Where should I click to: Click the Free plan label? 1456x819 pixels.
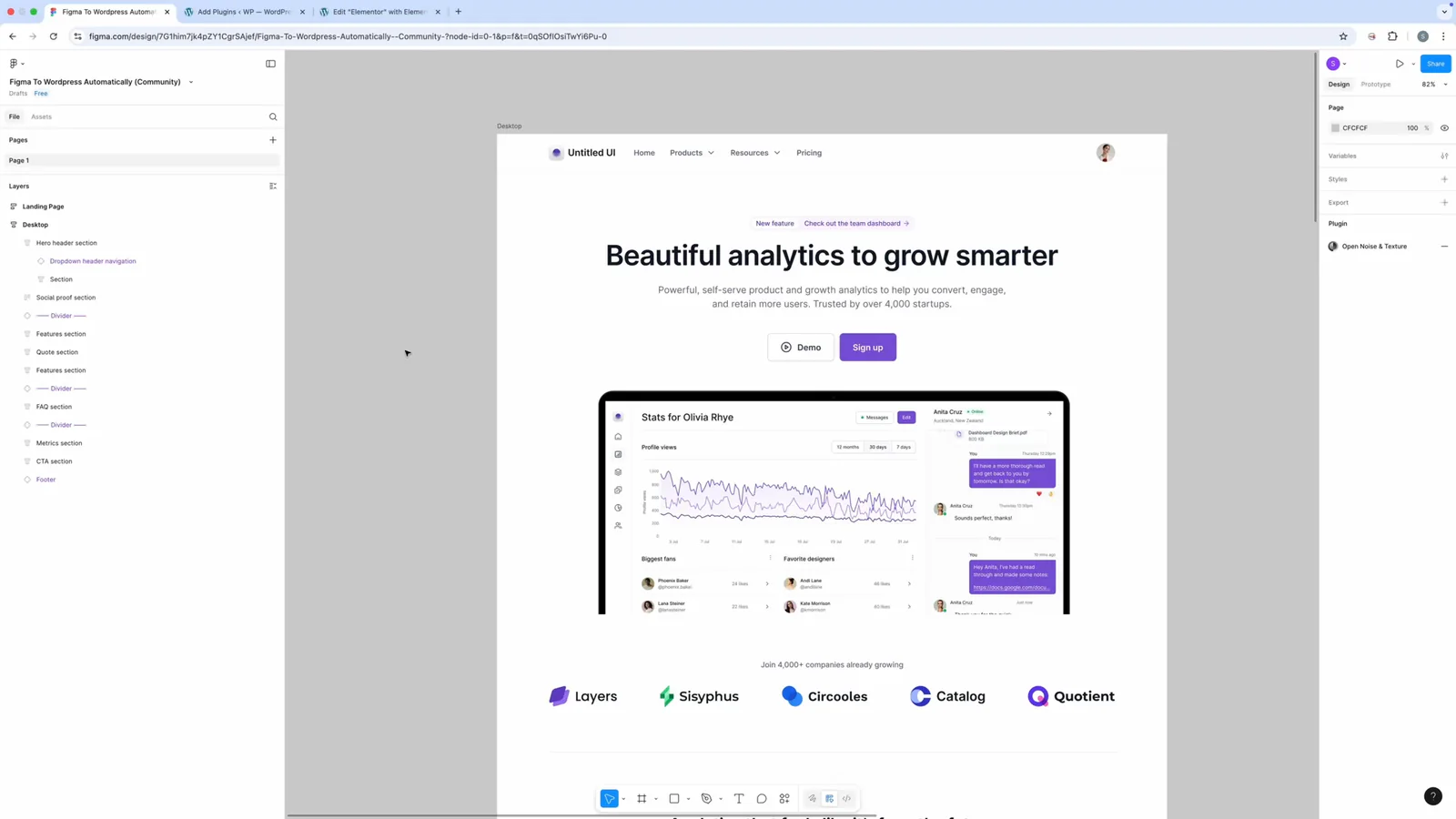pos(41,94)
